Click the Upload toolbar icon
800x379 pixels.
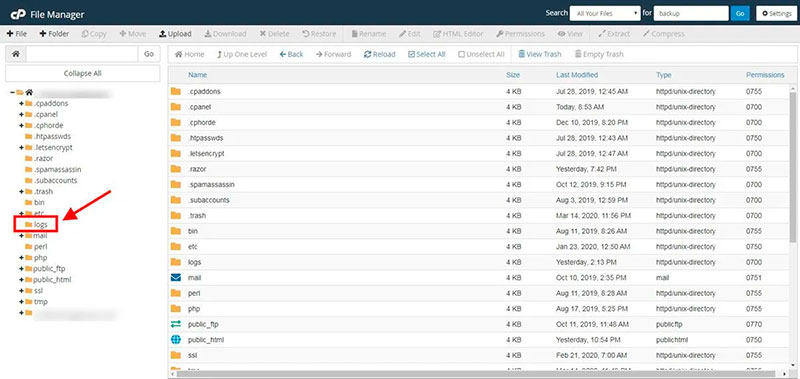pyautogui.click(x=163, y=34)
